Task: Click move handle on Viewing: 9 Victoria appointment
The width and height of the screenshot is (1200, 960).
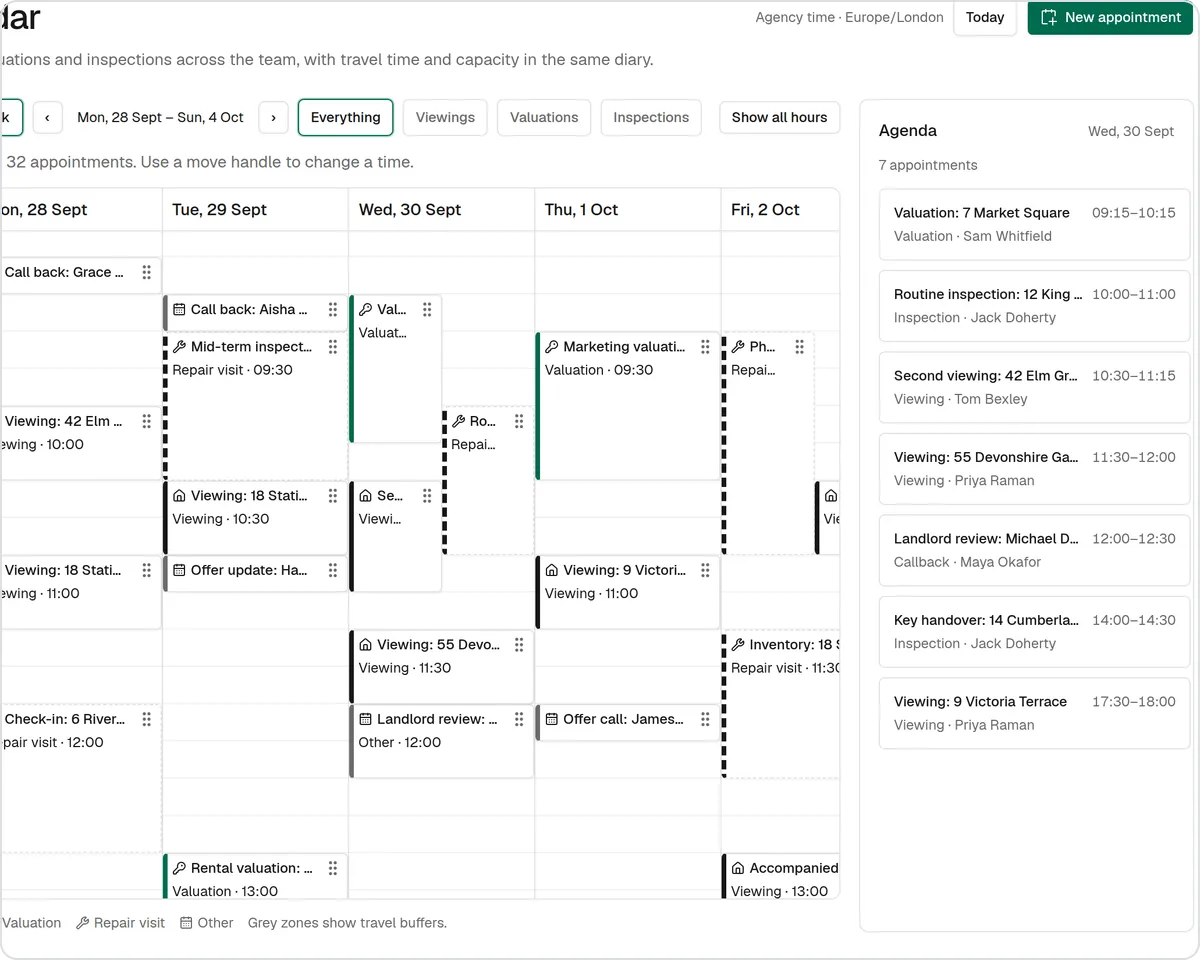Action: 705,570
